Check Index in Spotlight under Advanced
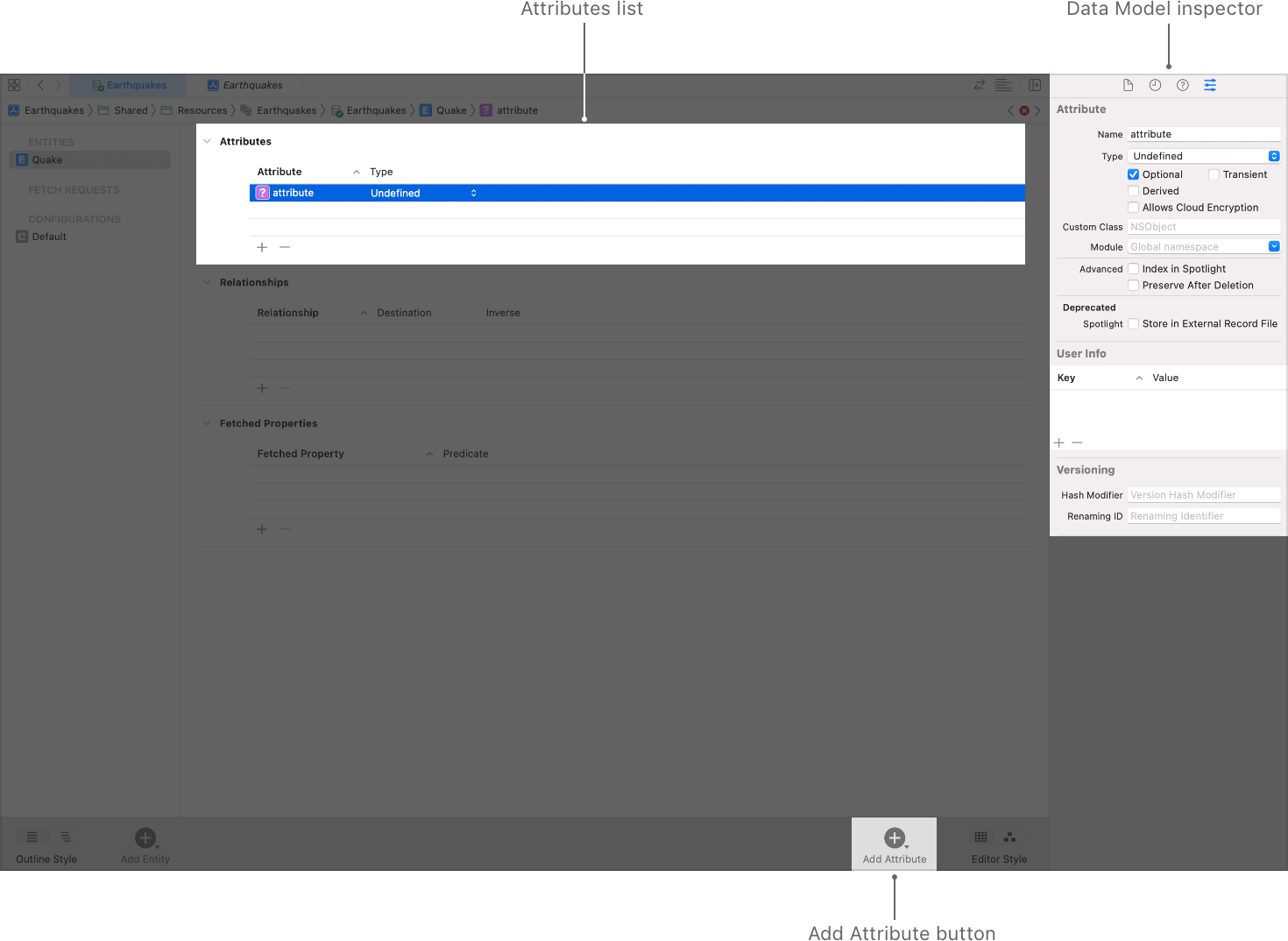Image resolution: width=1288 pixels, height=941 pixels. tap(1133, 268)
